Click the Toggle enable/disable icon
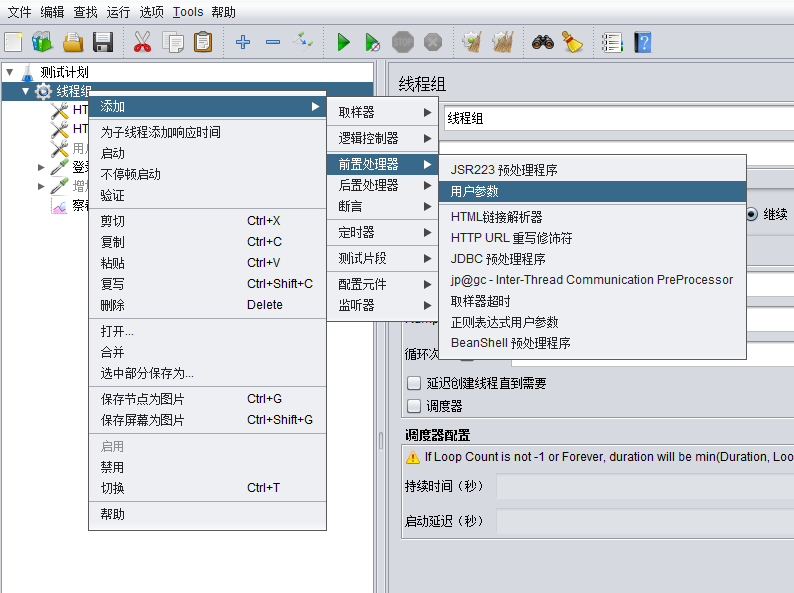 [303, 42]
